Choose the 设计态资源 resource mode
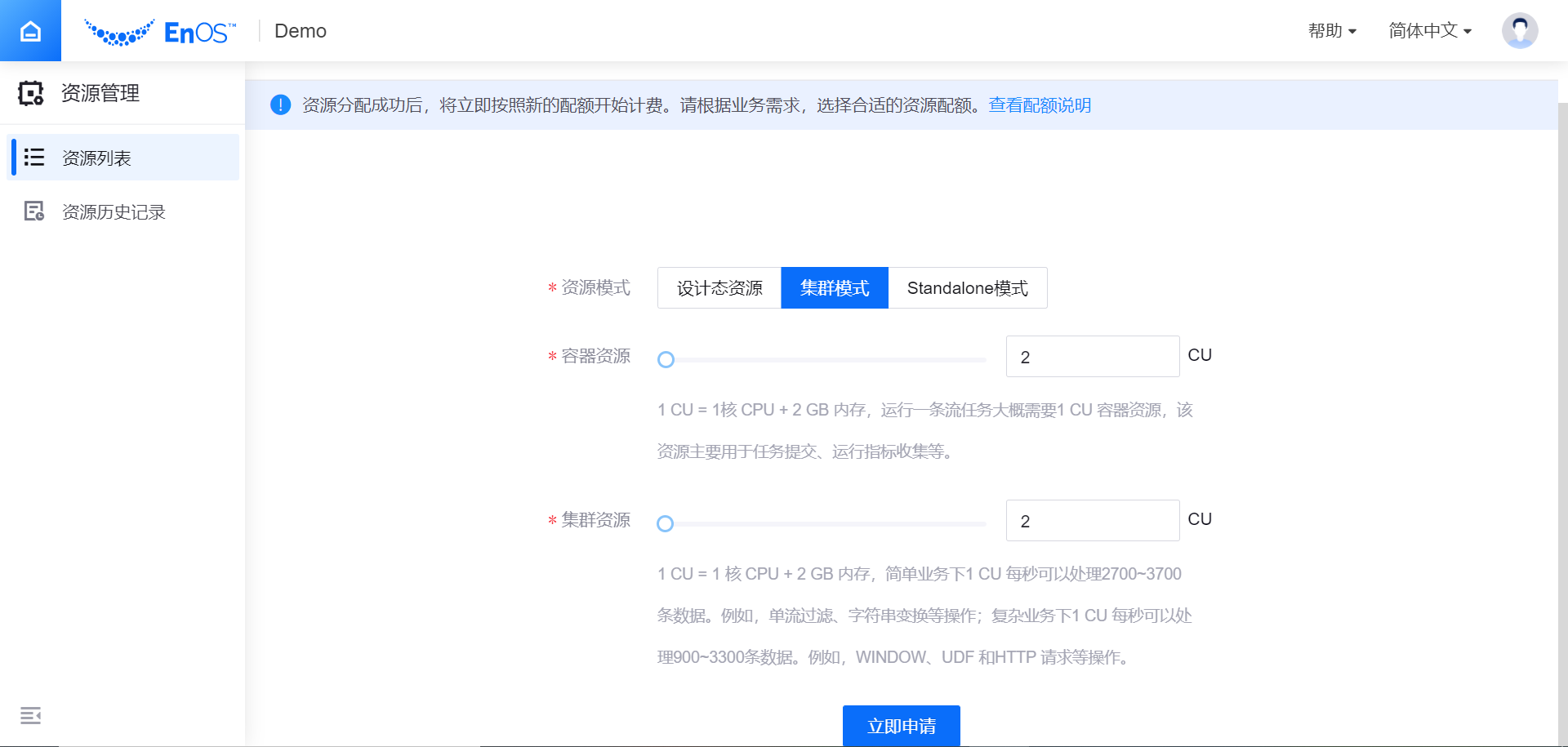The image size is (1568, 747). [719, 288]
